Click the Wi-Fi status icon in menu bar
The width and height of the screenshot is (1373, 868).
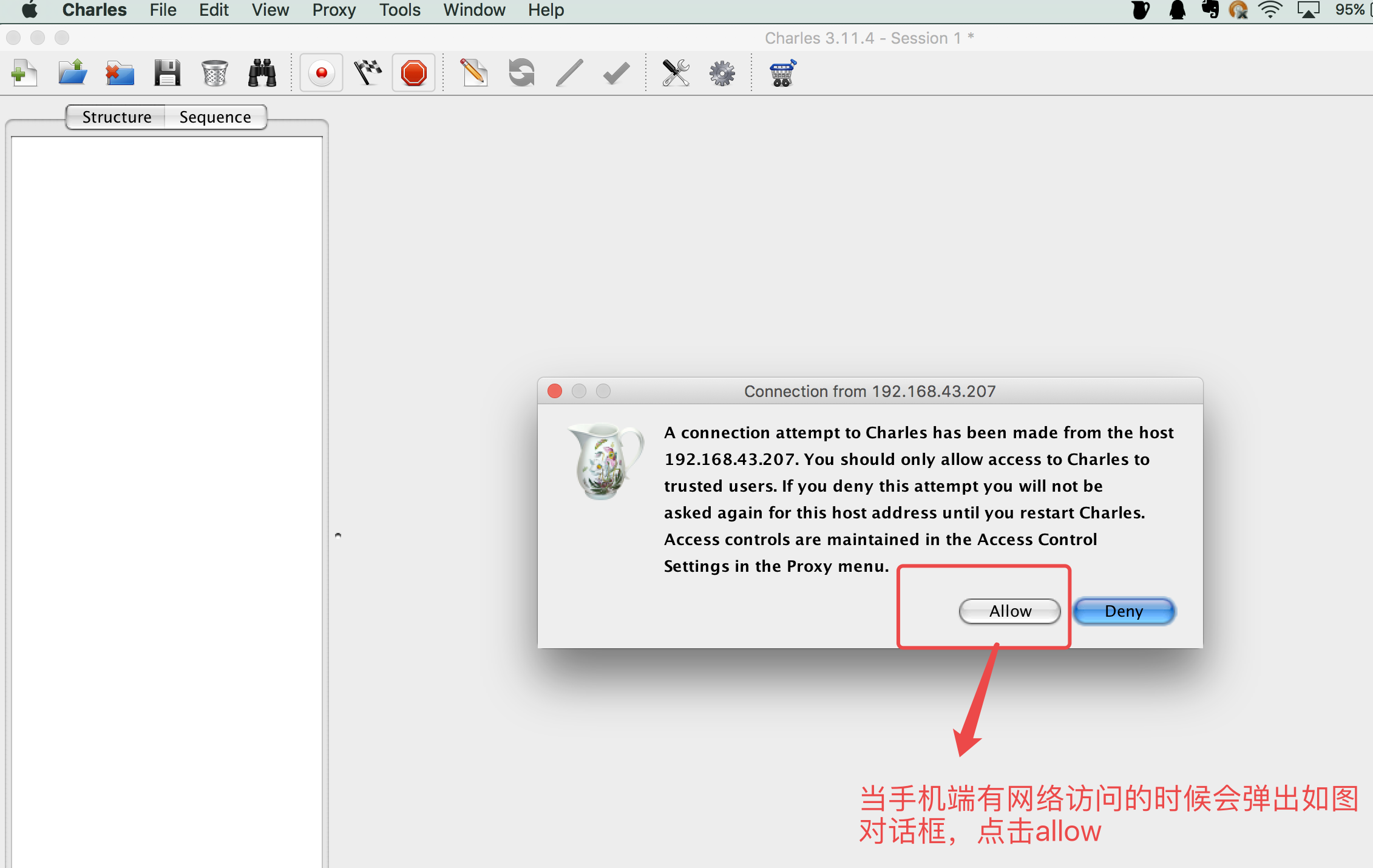1270,10
